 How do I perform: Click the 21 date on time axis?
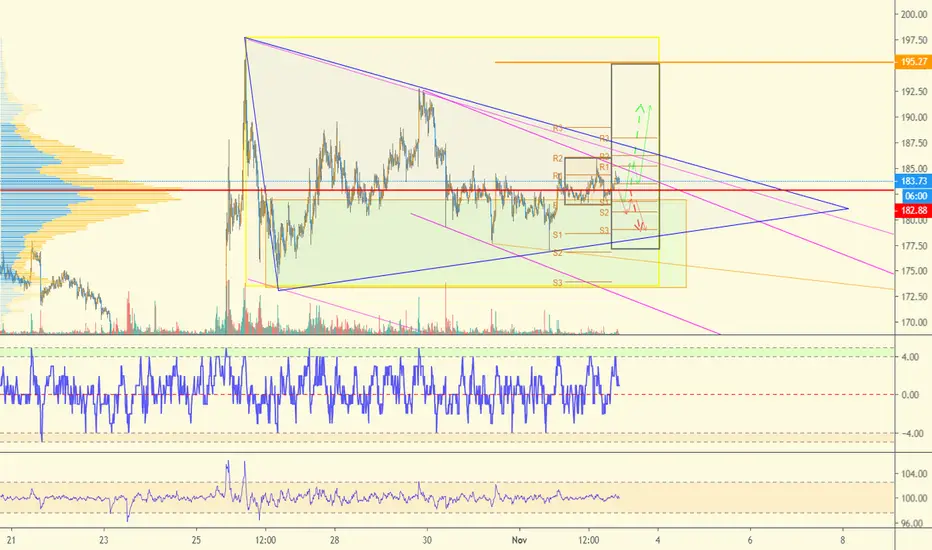[x=11, y=540]
